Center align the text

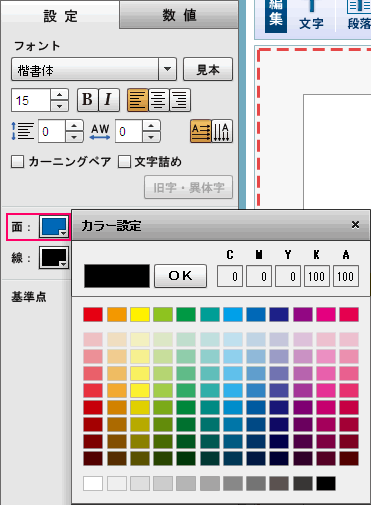(159, 100)
